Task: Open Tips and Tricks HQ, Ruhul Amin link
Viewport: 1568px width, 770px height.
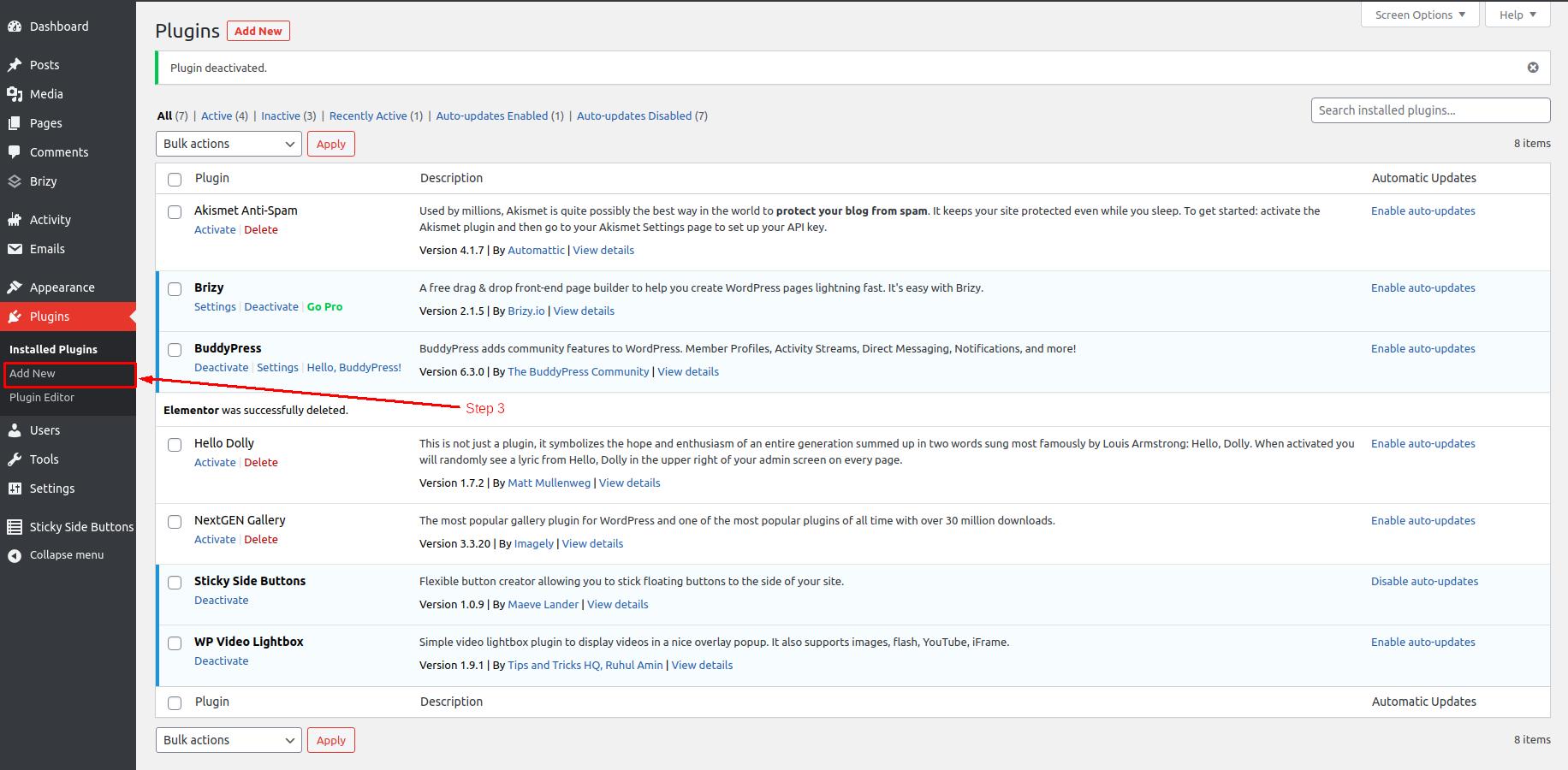Action: [585, 665]
